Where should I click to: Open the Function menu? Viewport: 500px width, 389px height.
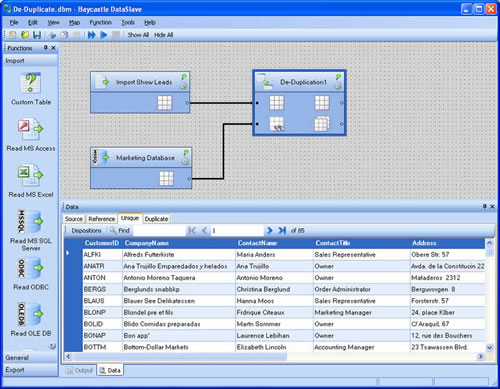click(x=100, y=22)
